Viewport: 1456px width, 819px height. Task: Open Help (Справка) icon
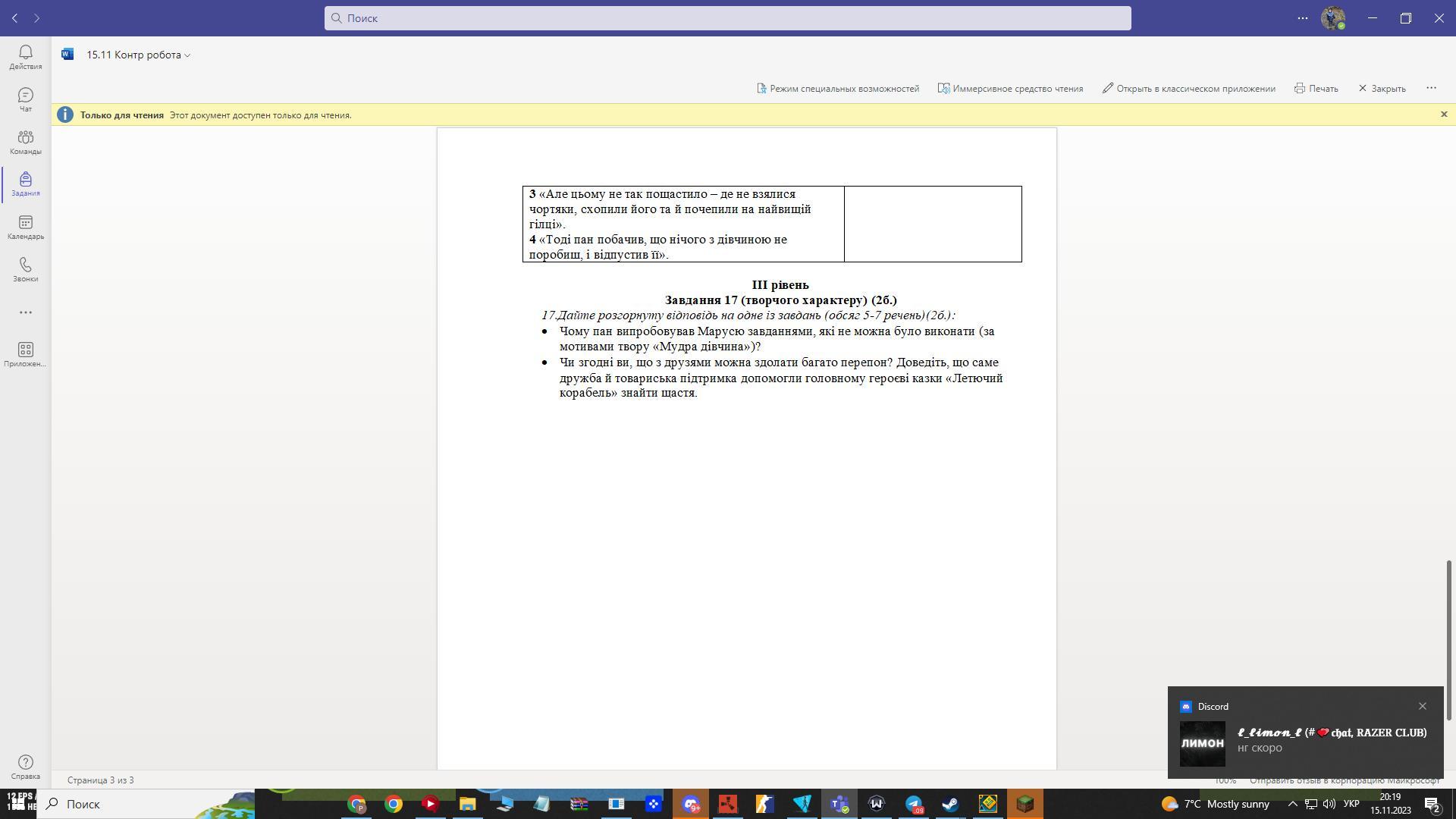25,766
